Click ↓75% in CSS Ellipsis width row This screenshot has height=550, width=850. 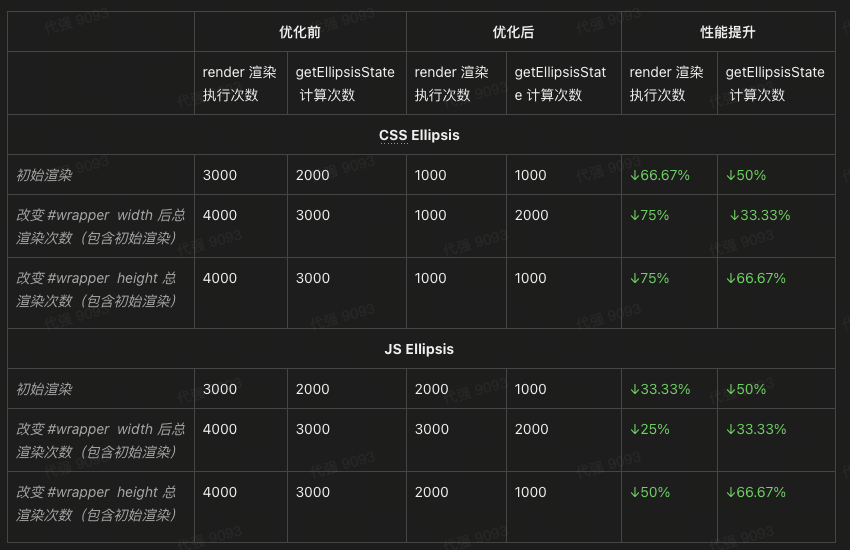[x=649, y=215]
